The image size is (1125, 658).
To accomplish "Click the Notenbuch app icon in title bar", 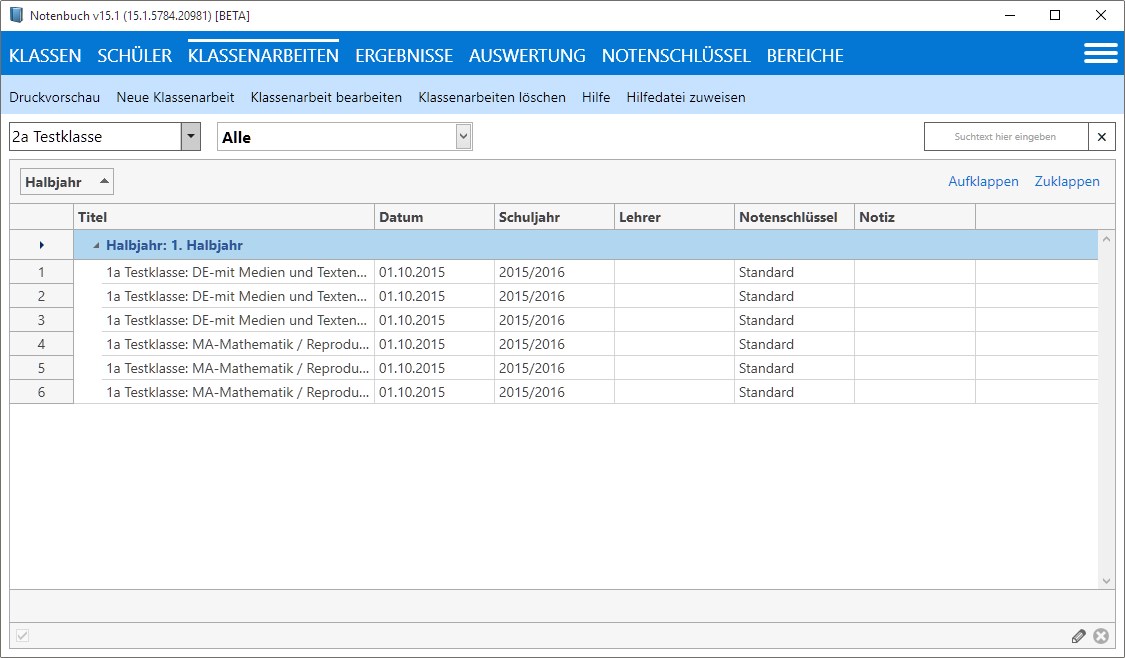I will point(16,15).
